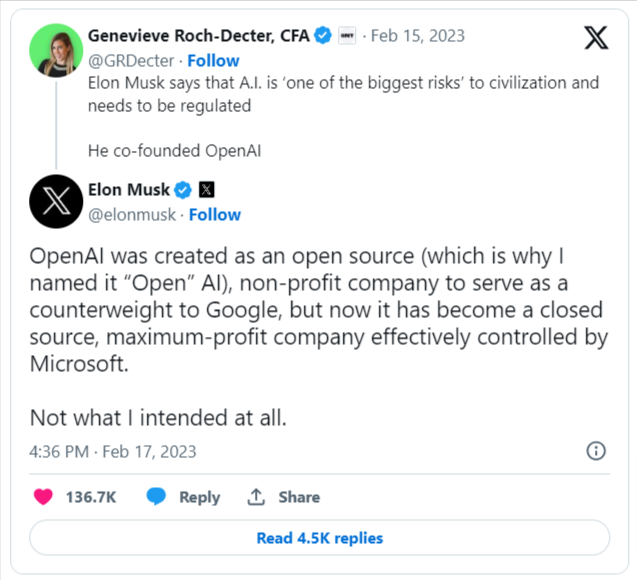Click the @elonmusk handle
637x580 pixels.
tap(131, 214)
